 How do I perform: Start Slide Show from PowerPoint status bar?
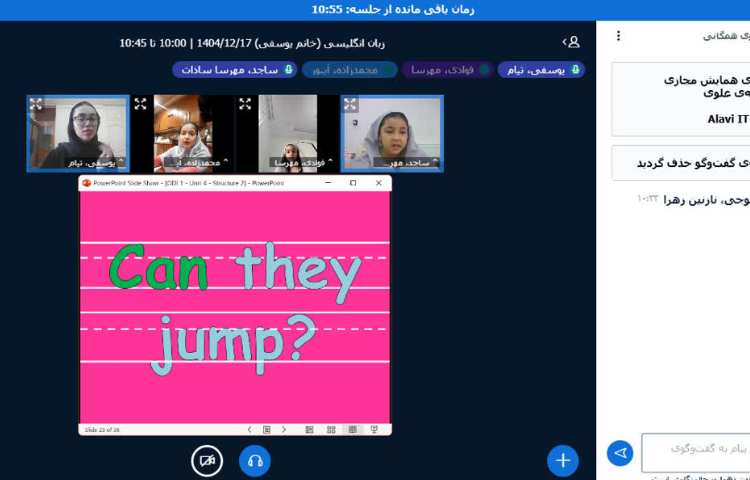[x=374, y=429]
